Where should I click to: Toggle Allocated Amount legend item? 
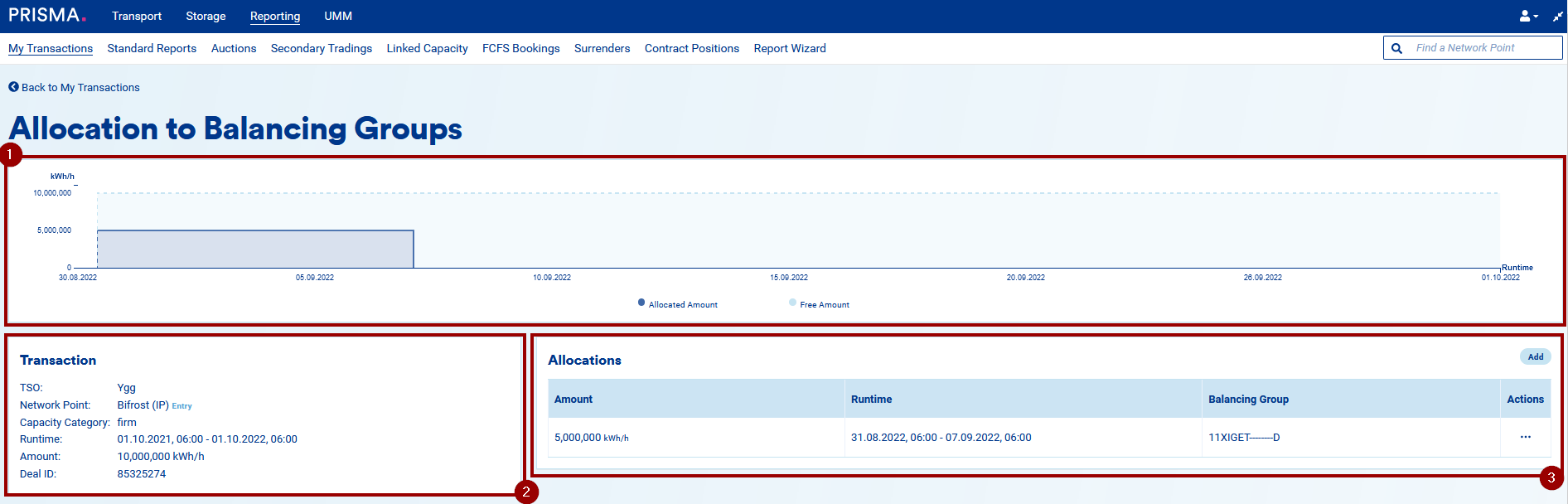click(677, 304)
